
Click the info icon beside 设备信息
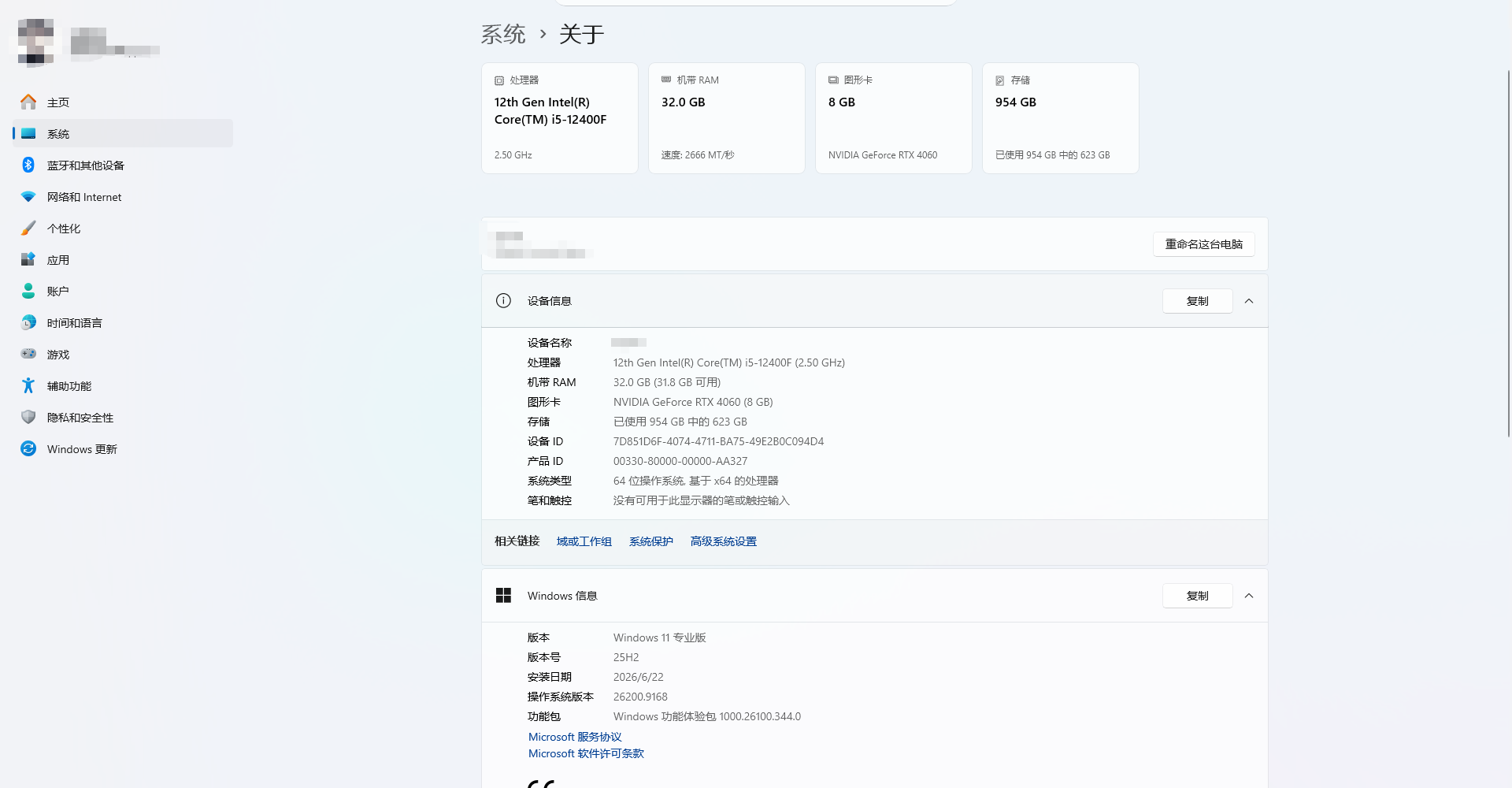(x=503, y=300)
